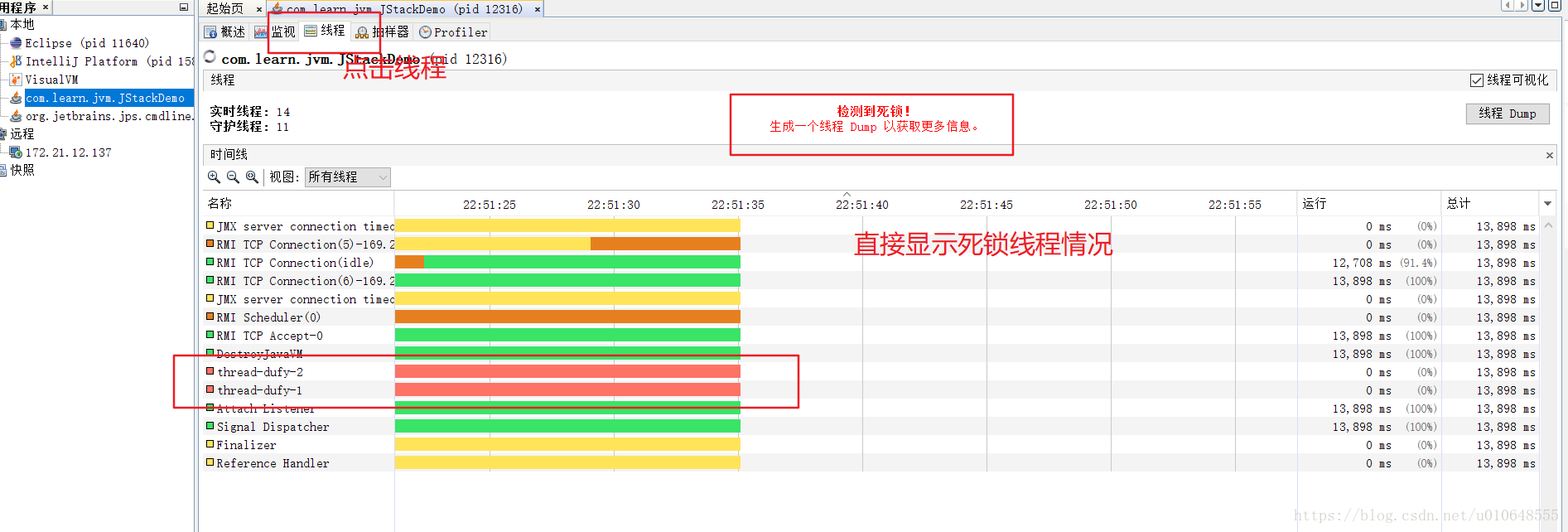Zoom in on the threads timeline

pos(214,177)
